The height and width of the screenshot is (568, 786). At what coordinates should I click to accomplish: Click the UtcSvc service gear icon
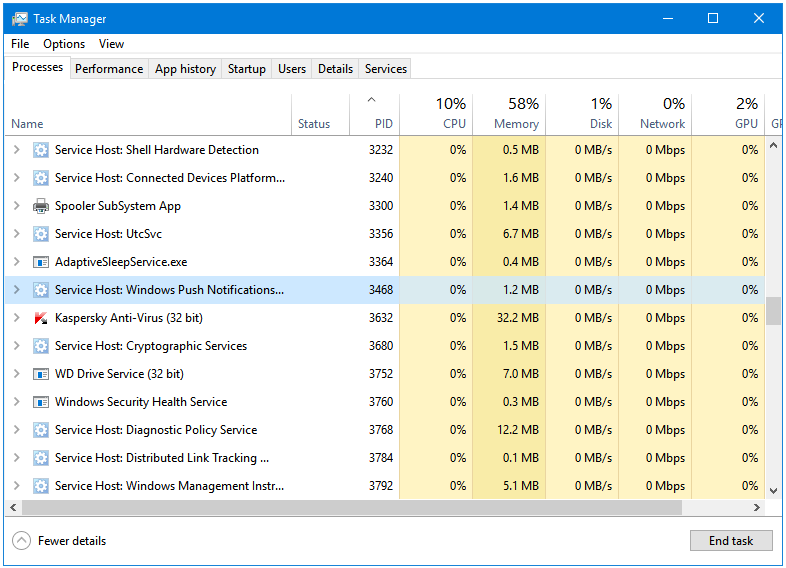[41, 234]
